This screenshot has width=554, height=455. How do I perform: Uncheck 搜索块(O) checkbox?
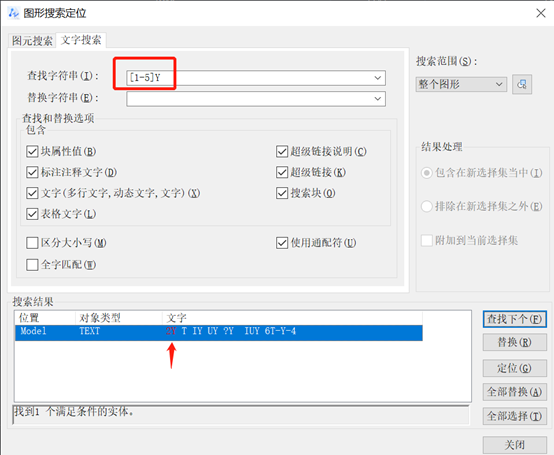282,193
